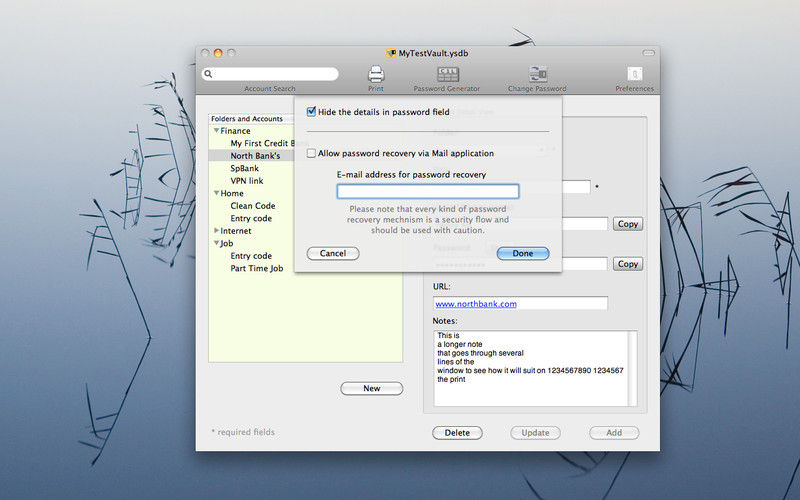Screen dimensions: 800x500
Task: Click the Print toolbar icon
Action: [376, 74]
